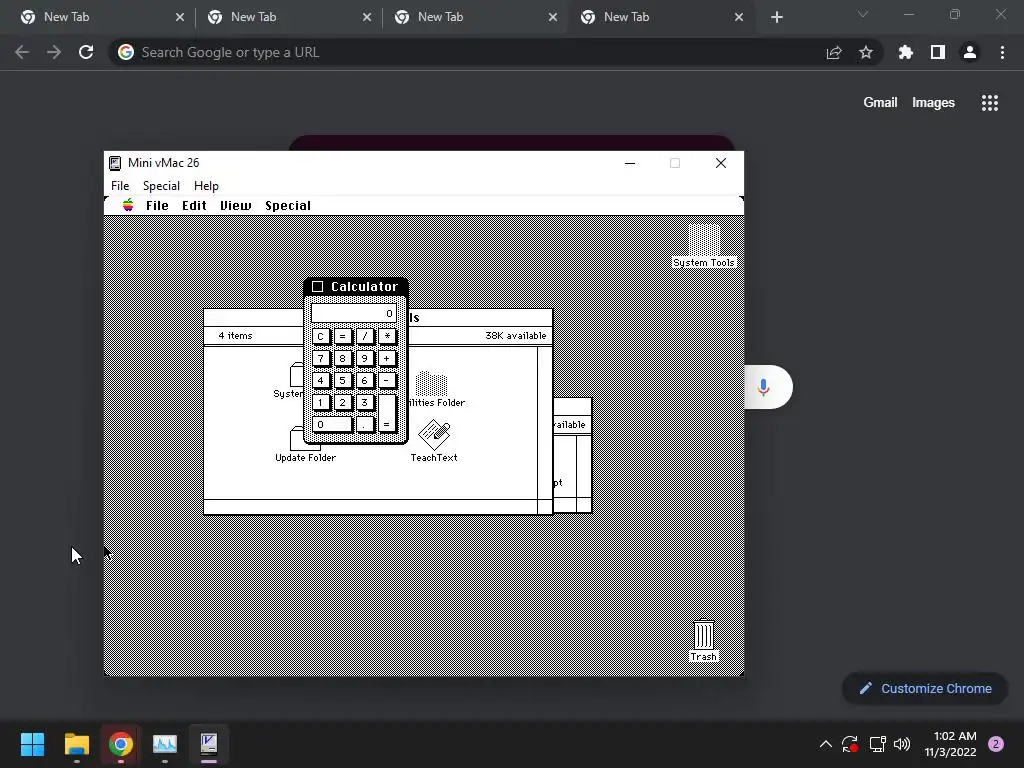Click the Chrome forward arrow

[54, 52]
